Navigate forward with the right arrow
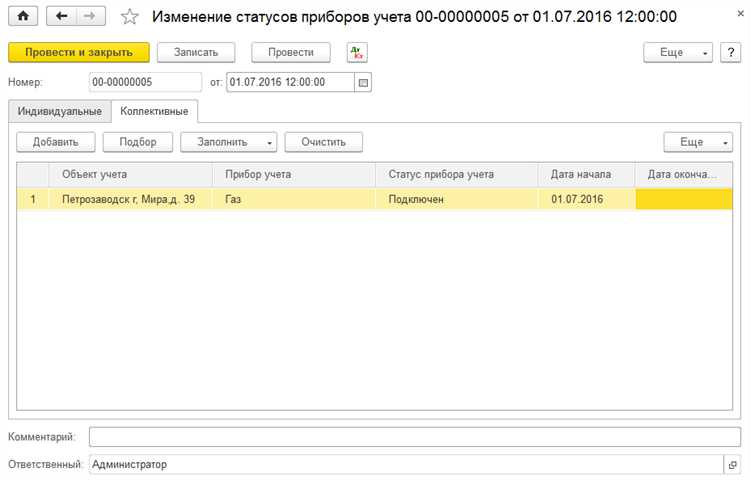The image size is (750, 480). (90, 16)
